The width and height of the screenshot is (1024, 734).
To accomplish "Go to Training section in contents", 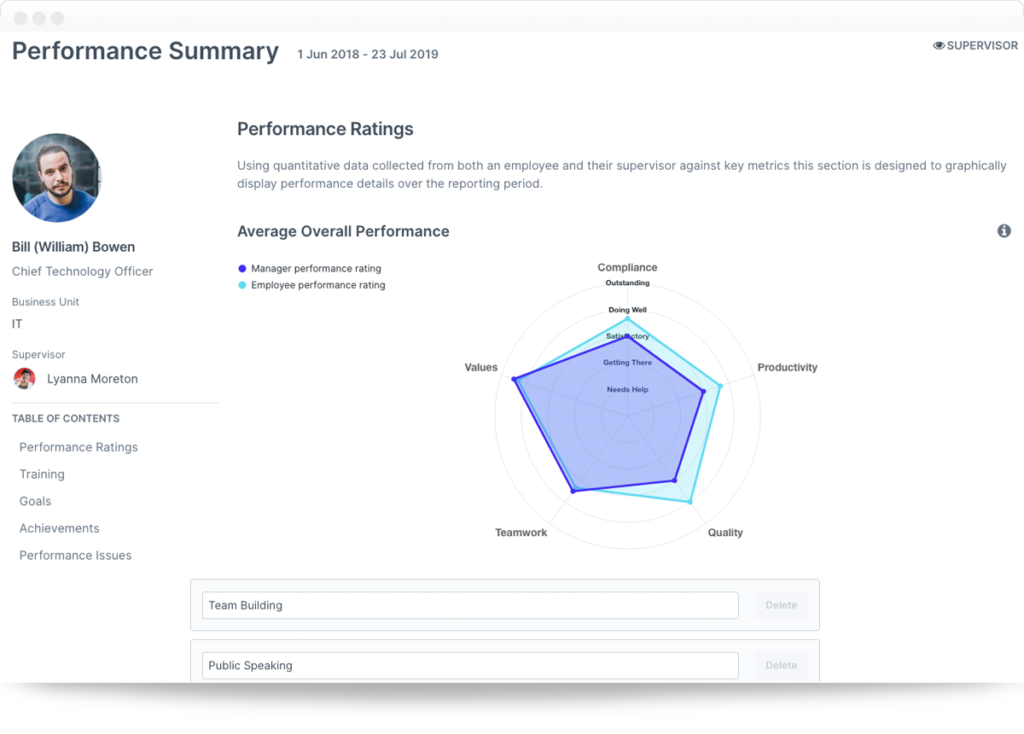I will (x=42, y=474).
